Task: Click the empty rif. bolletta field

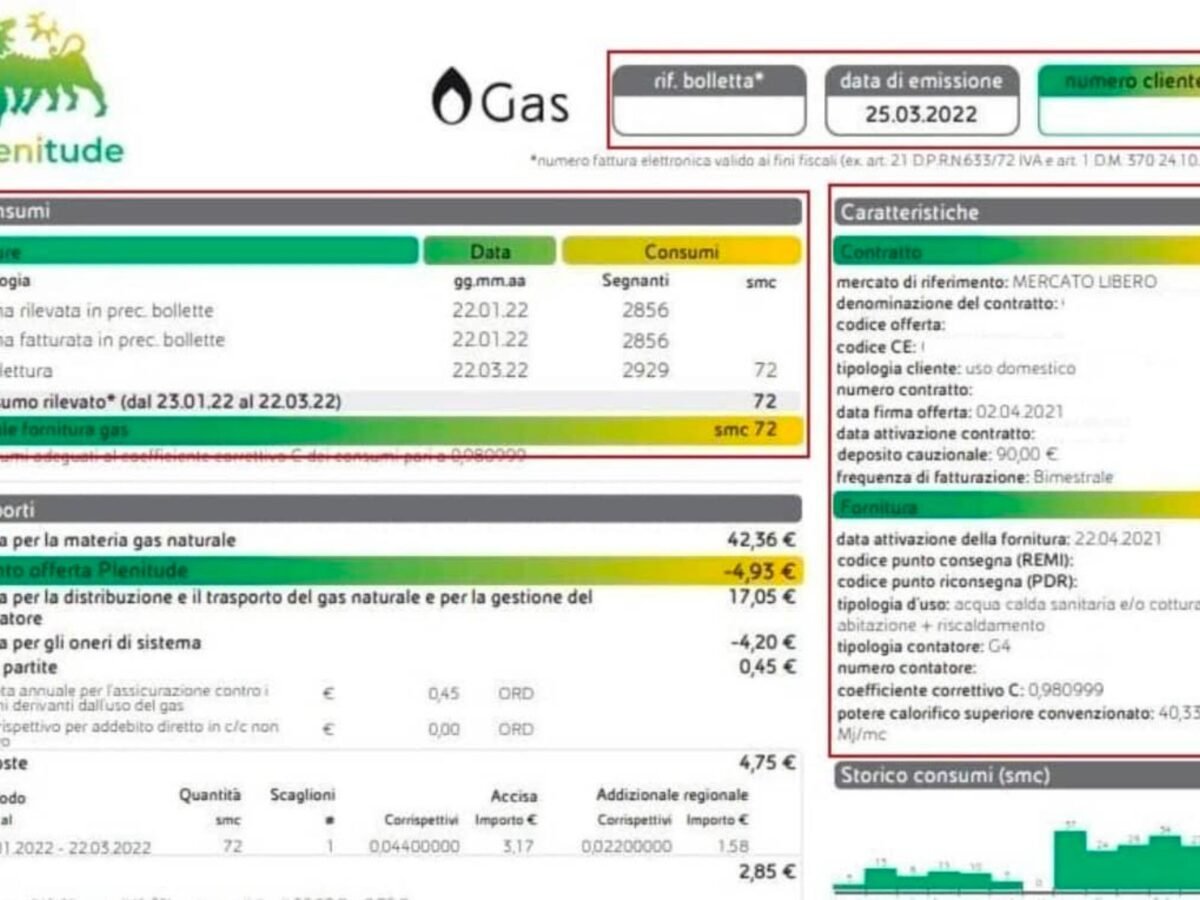Action: point(709,116)
